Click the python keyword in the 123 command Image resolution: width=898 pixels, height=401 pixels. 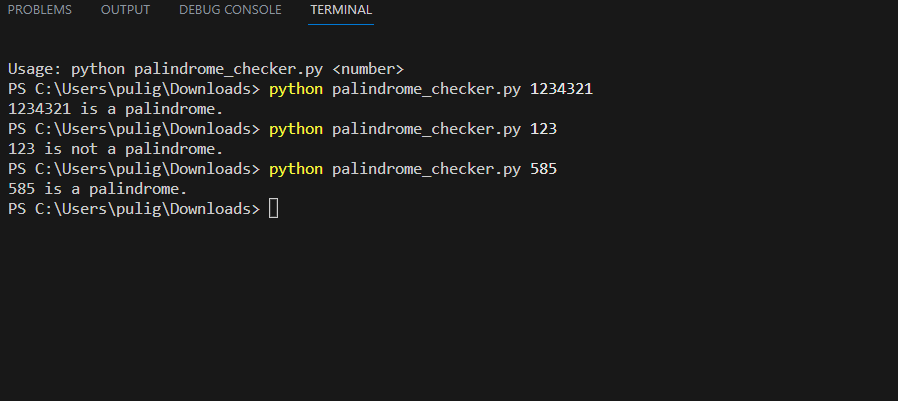tap(296, 129)
